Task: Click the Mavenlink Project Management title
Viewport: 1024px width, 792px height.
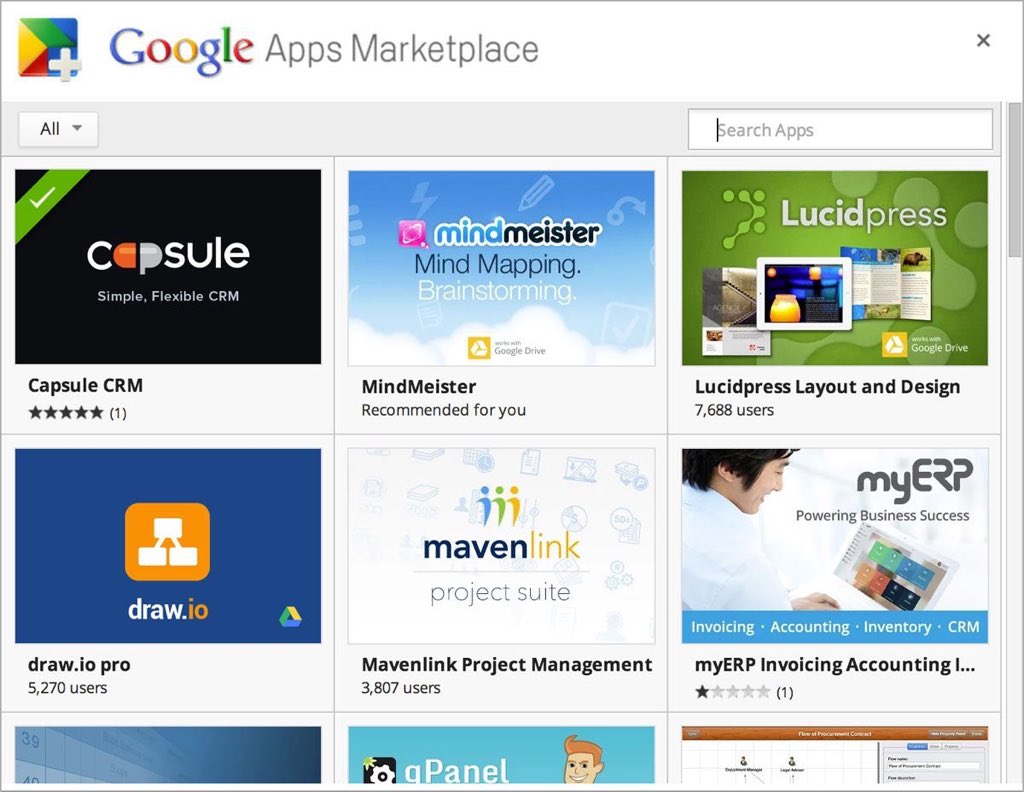Action: [507, 665]
